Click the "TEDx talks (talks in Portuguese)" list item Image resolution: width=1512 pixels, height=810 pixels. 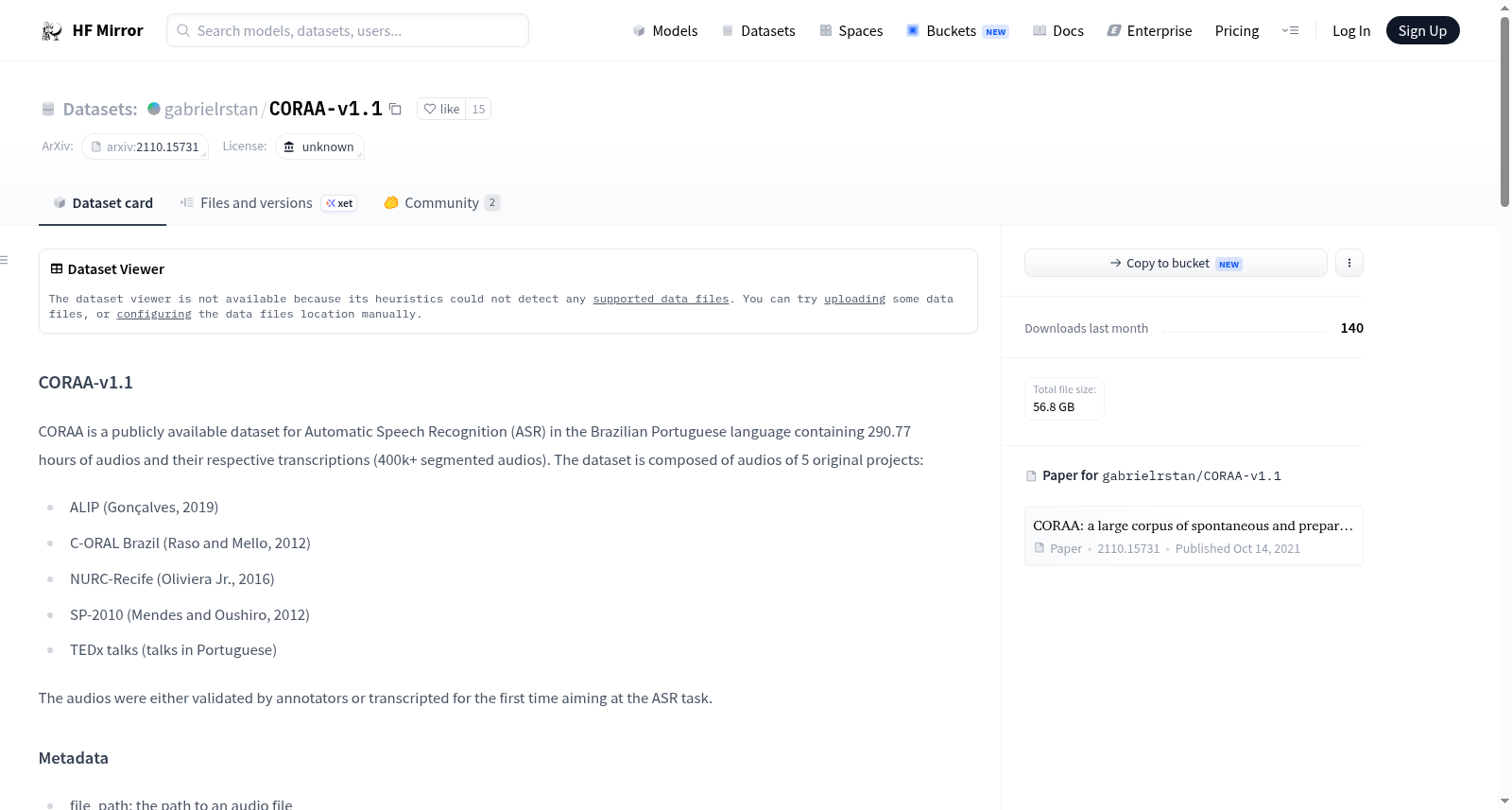pos(173,649)
